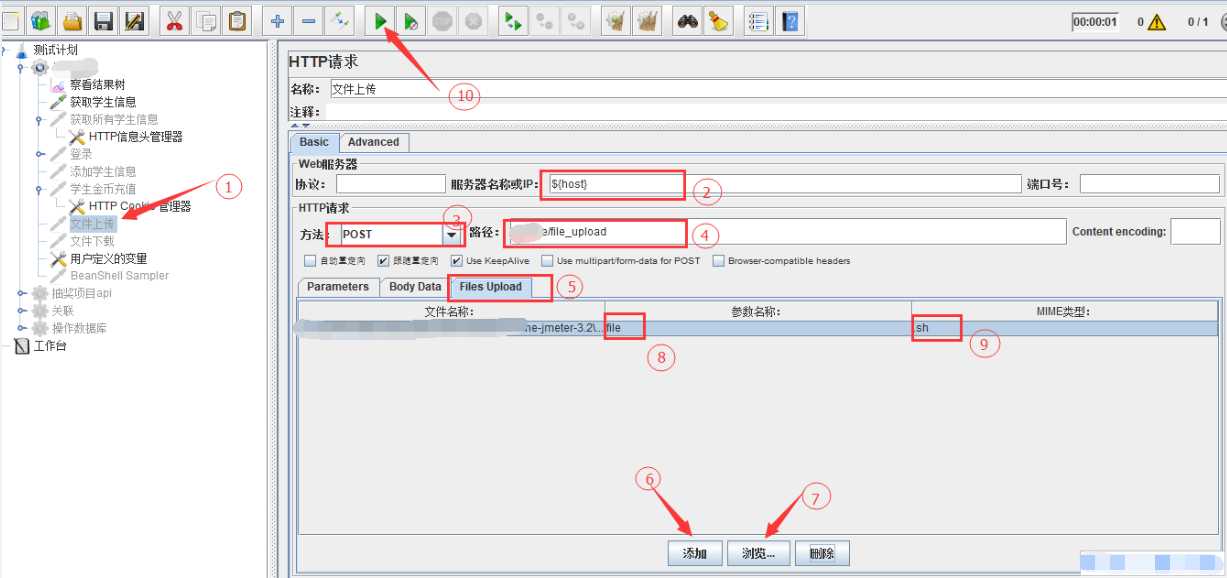Select 文件下载 in the tree

click(92, 241)
